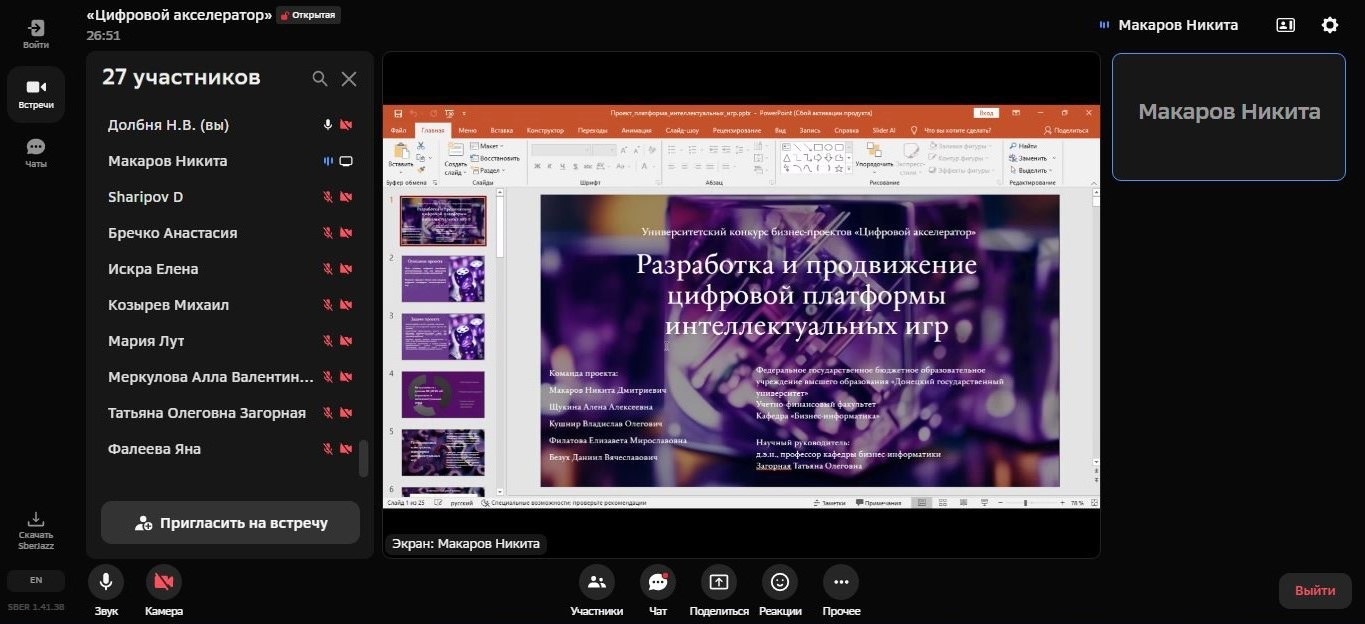Switch language with the EN button
This screenshot has width=1365, height=624.
36,580
